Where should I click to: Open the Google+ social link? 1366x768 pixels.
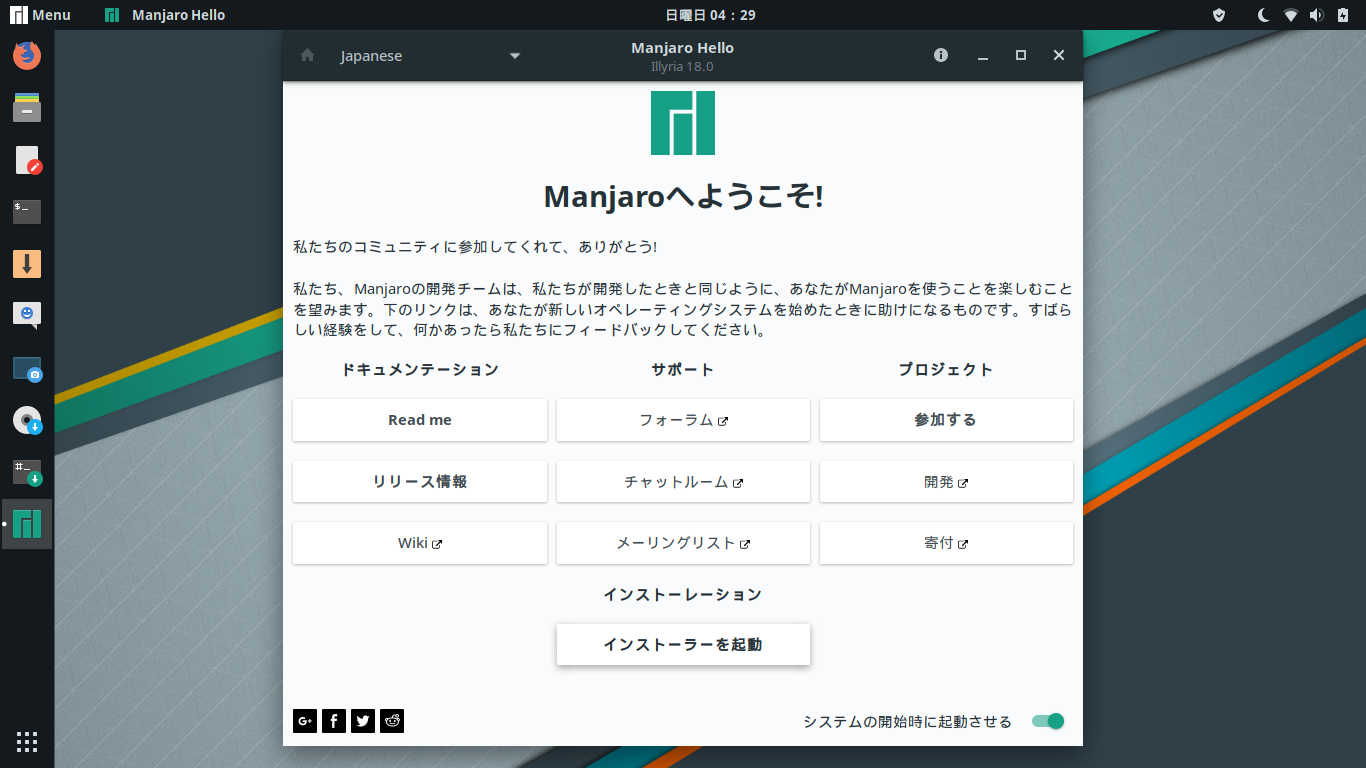pyautogui.click(x=305, y=721)
